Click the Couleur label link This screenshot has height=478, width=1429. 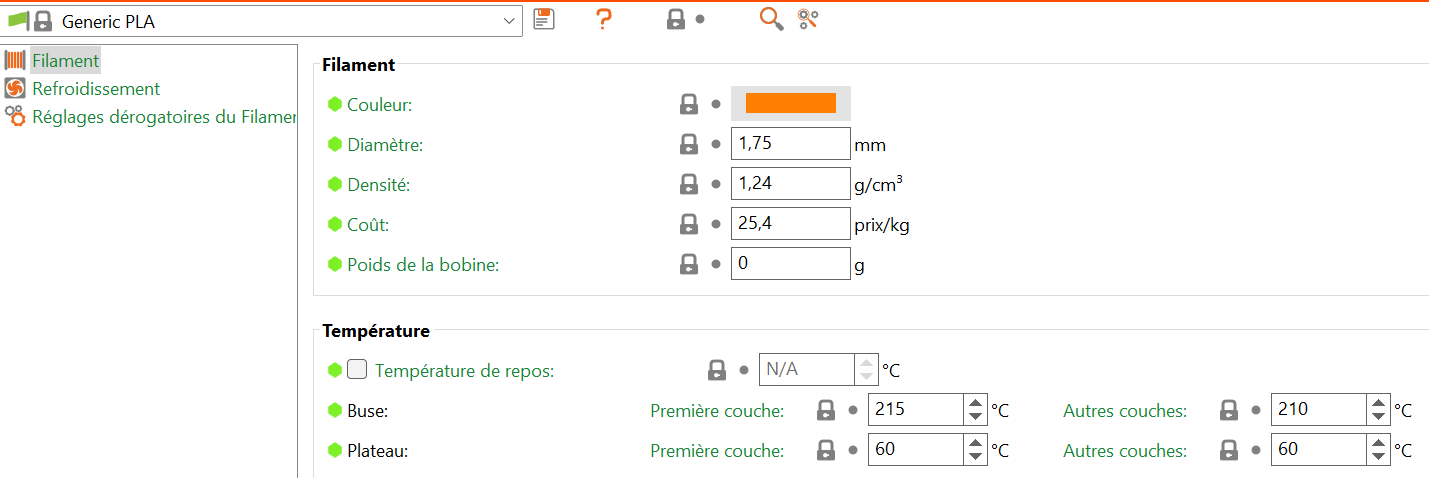click(379, 104)
